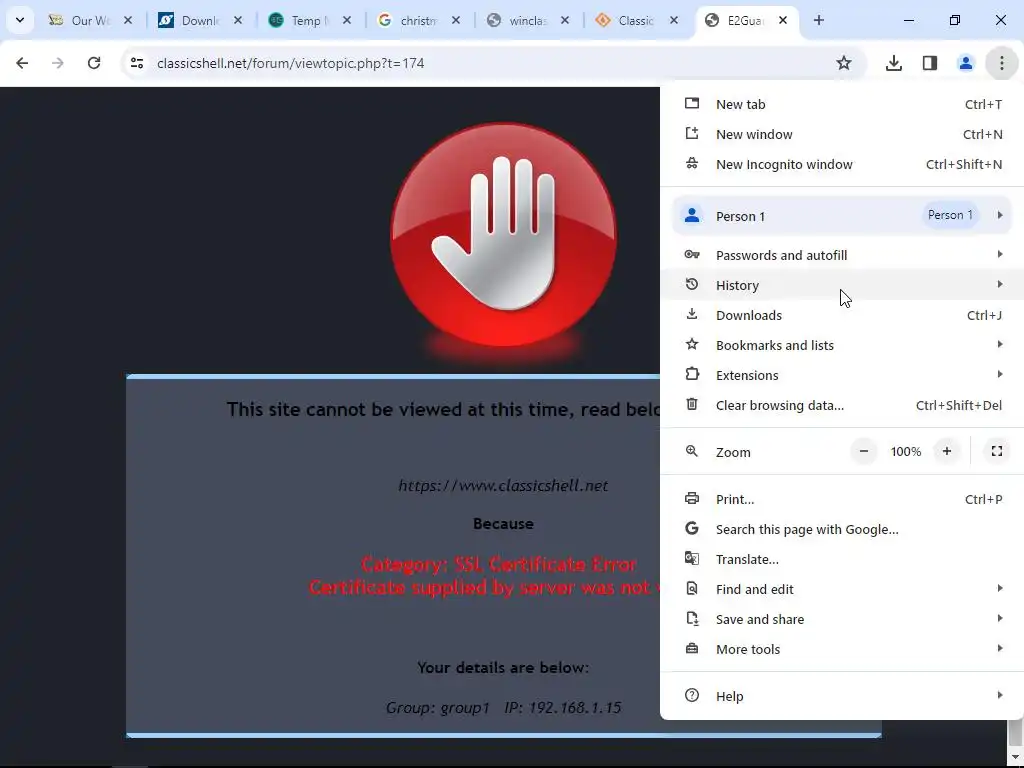Select Search this page with Google...
This screenshot has height=768, width=1024.
click(842, 530)
